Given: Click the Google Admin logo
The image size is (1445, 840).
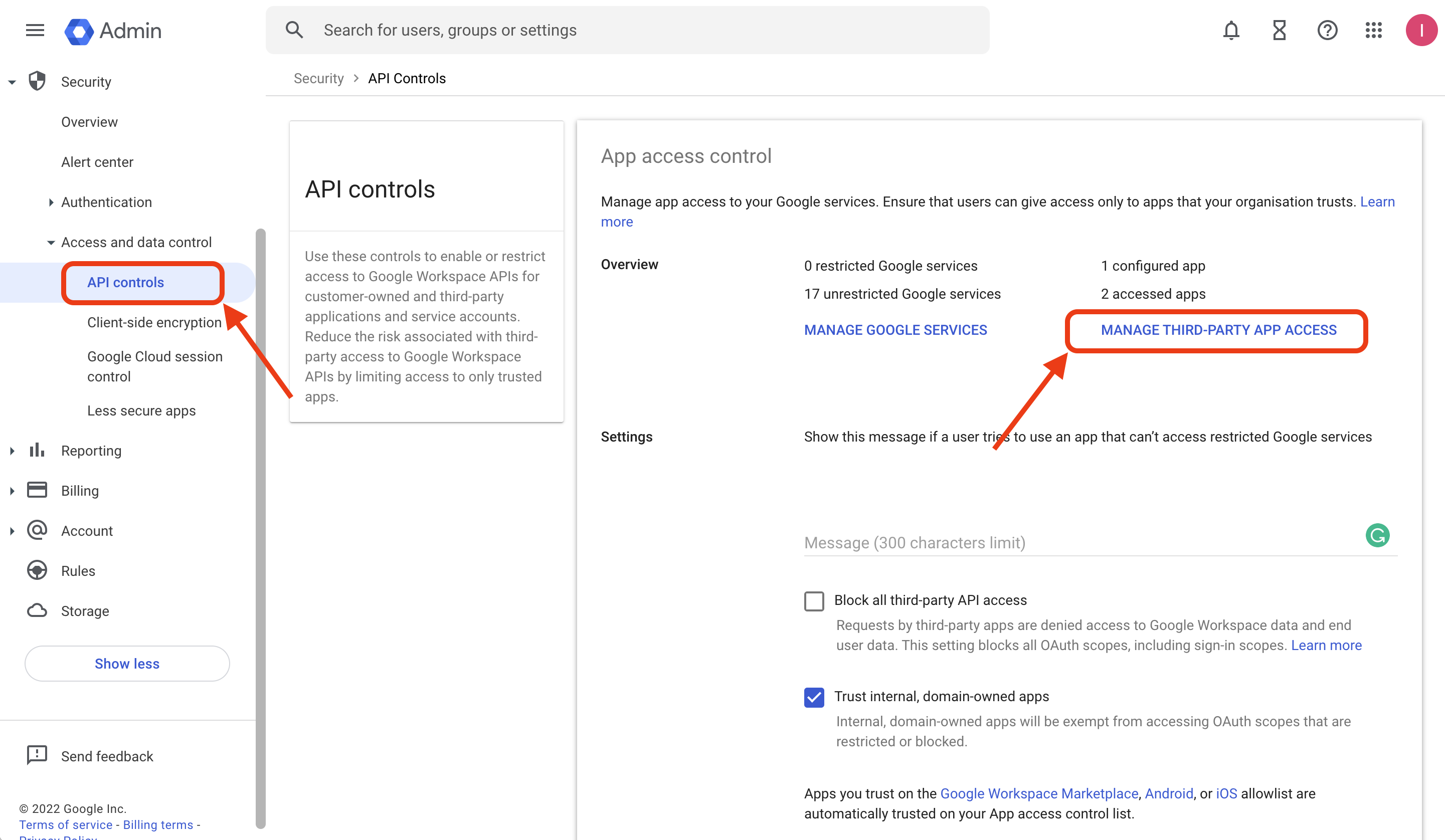Looking at the screenshot, I should click(x=113, y=31).
